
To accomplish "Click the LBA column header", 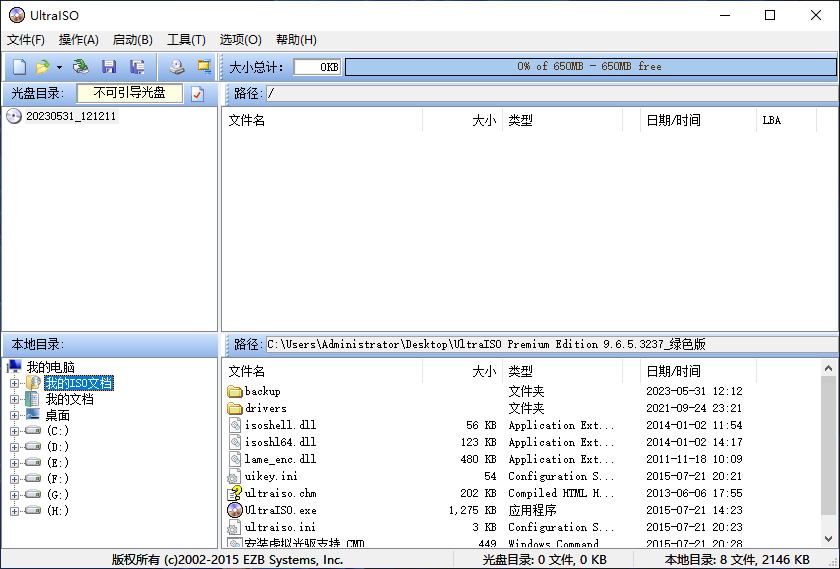I will [x=786, y=121].
